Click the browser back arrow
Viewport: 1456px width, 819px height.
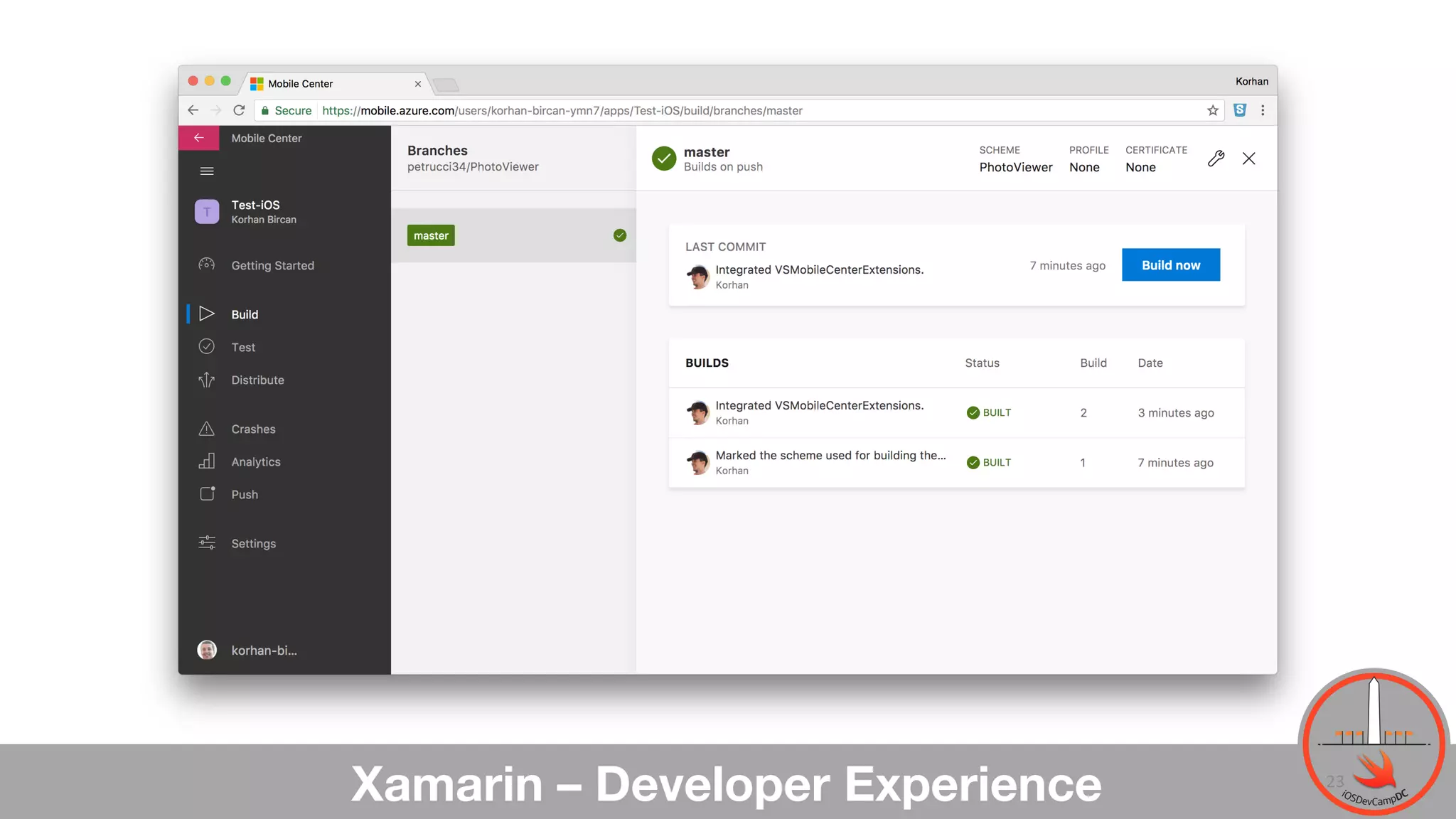193,110
